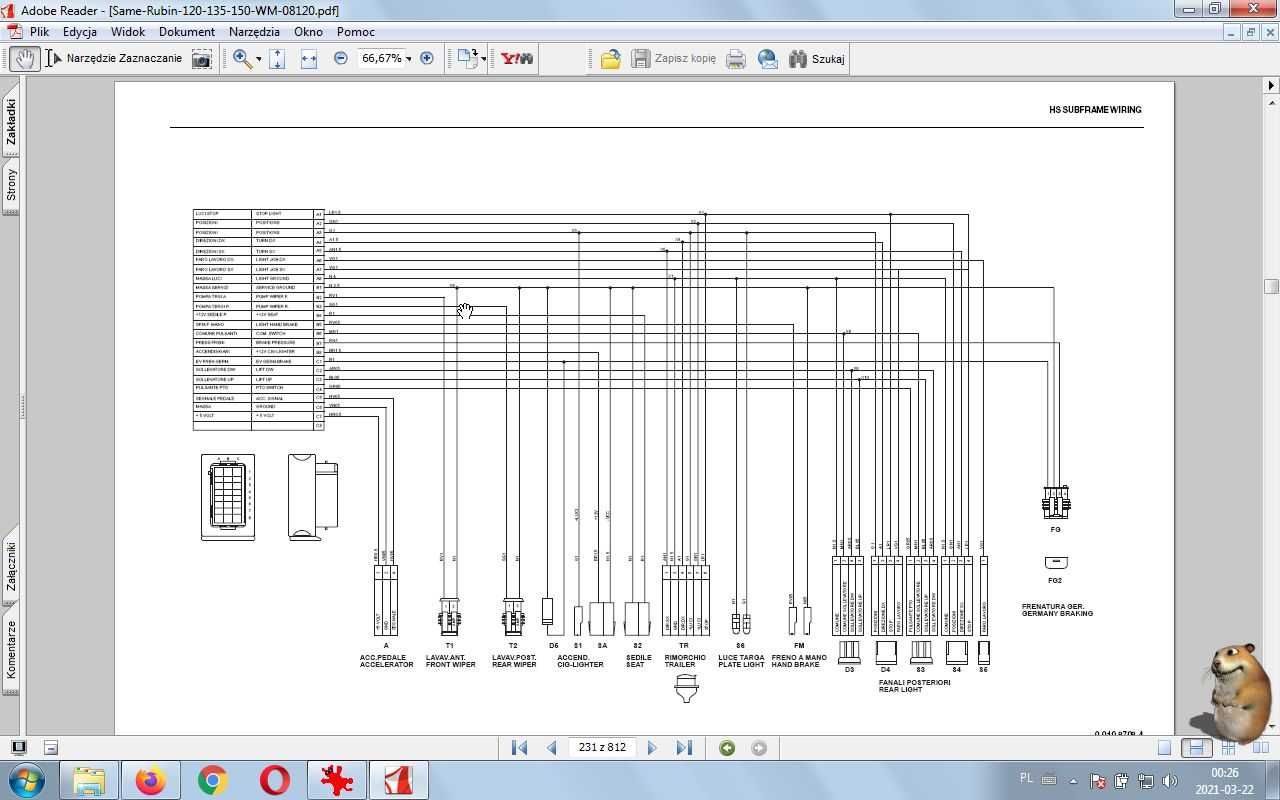1280x800 pixels.
Task: Activate Narzędzie Zaznaczanie selection tool
Action: pos(113,59)
